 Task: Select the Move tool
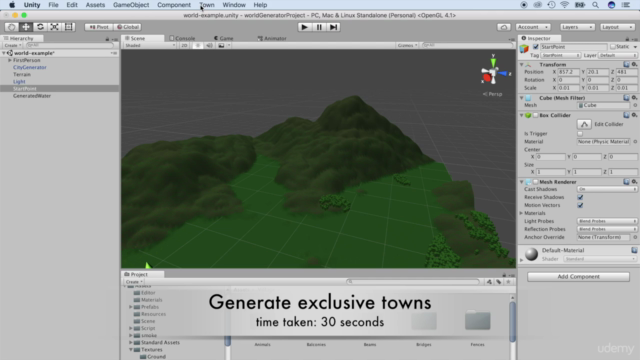26,27
